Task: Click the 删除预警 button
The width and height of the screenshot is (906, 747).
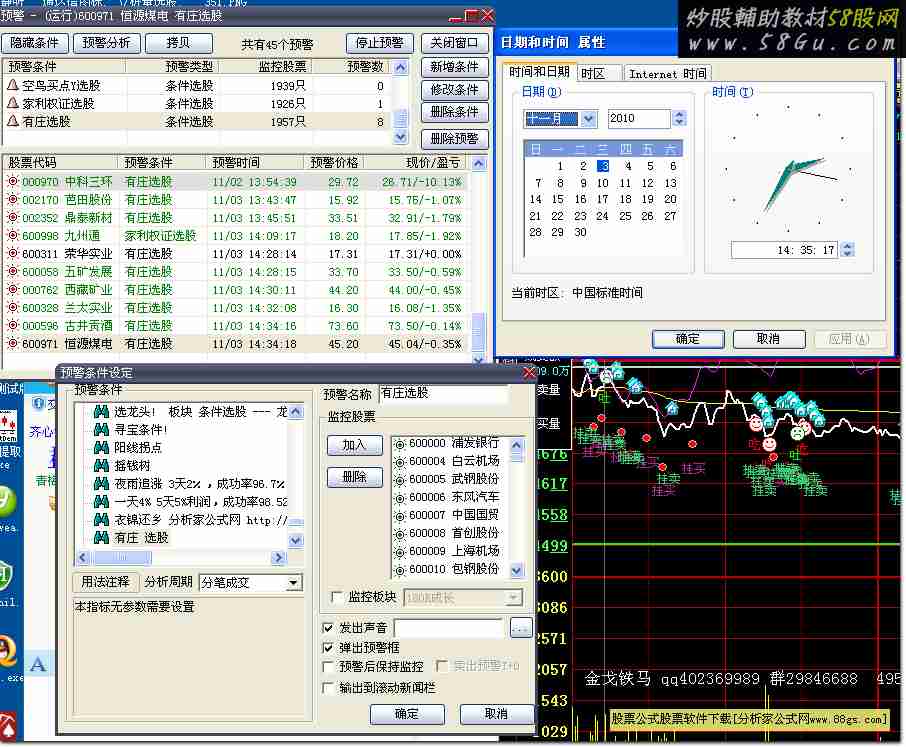Action: (x=455, y=138)
